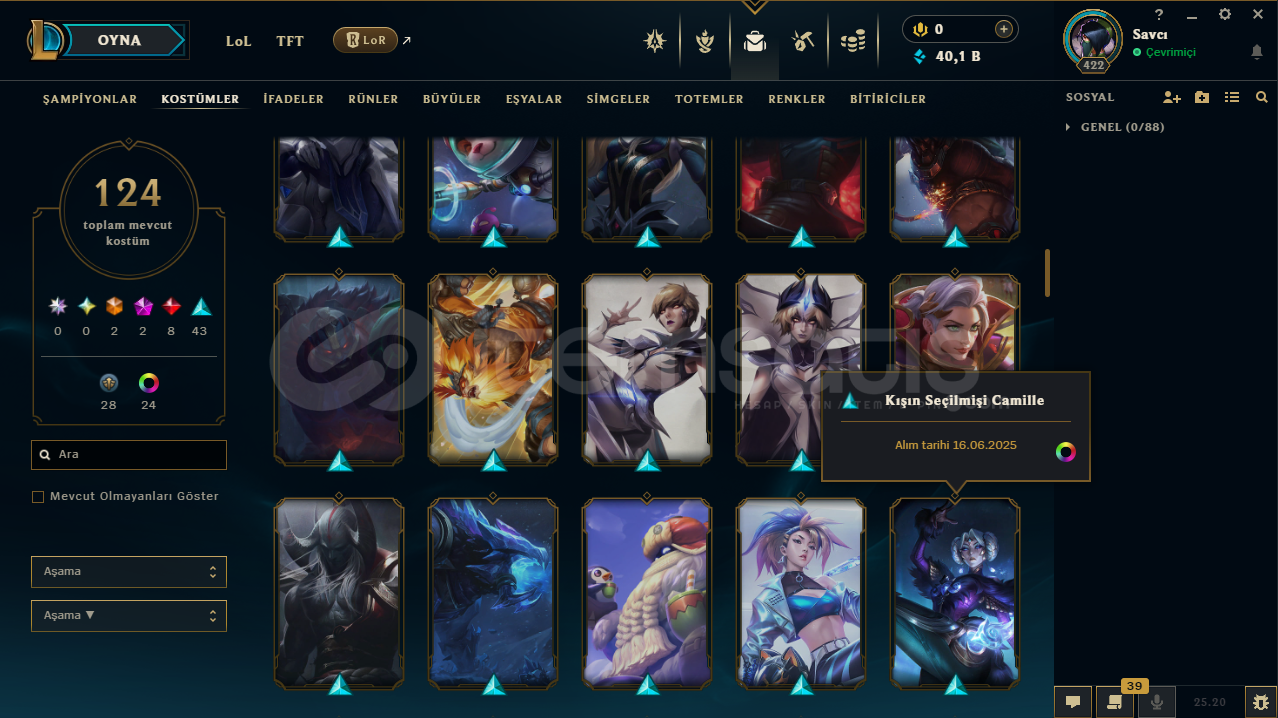Click the OYNA play button

click(119, 40)
